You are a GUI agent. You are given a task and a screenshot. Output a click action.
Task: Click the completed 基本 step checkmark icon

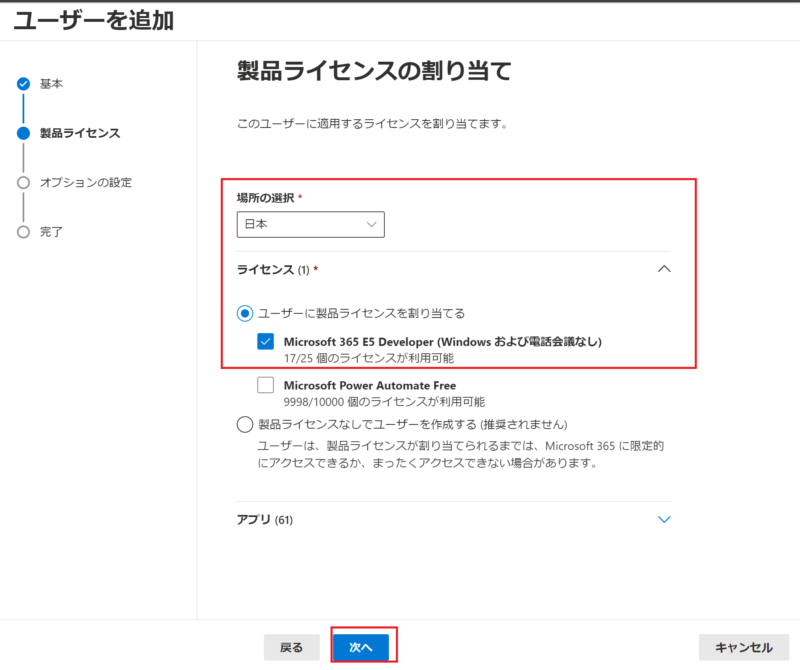[x=24, y=84]
